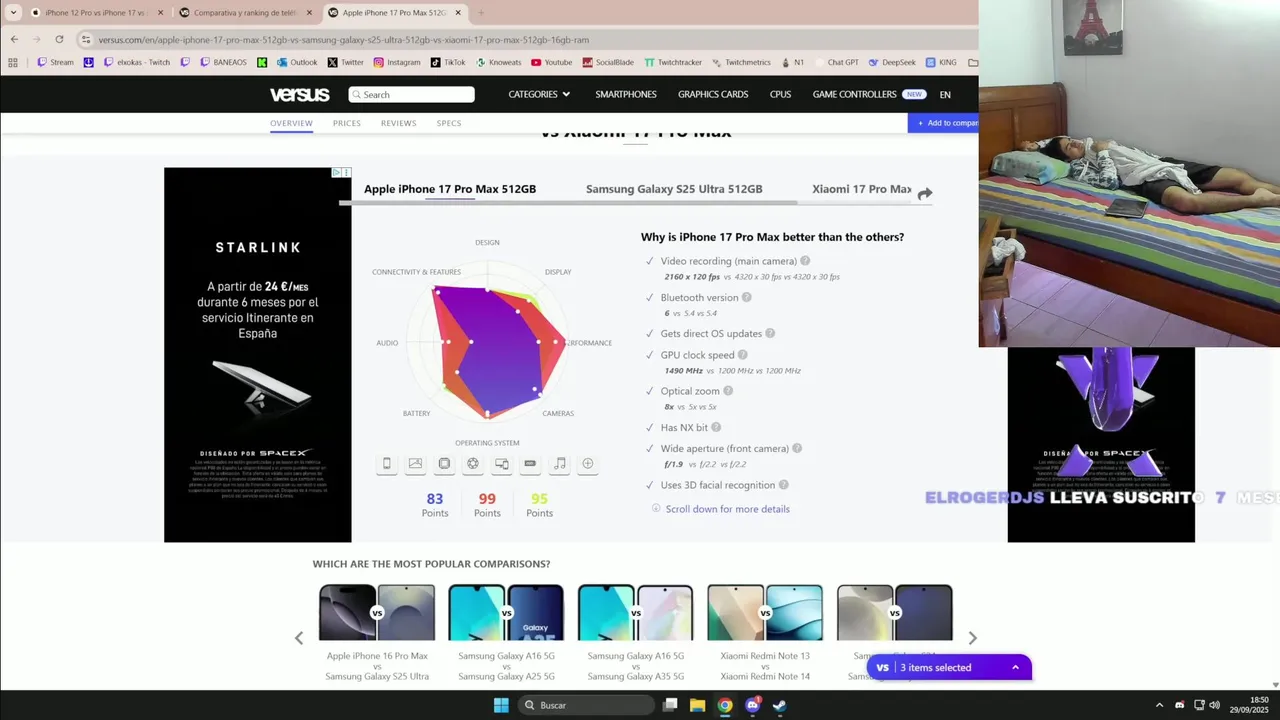Screen dimensions: 1280x720
Task: Select the battery icon category
Action: [530, 464]
